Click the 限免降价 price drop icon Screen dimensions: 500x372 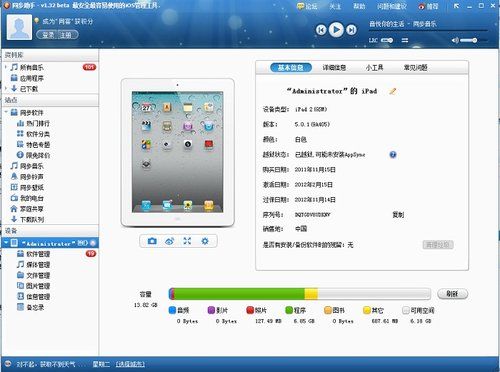coord(20,155)
